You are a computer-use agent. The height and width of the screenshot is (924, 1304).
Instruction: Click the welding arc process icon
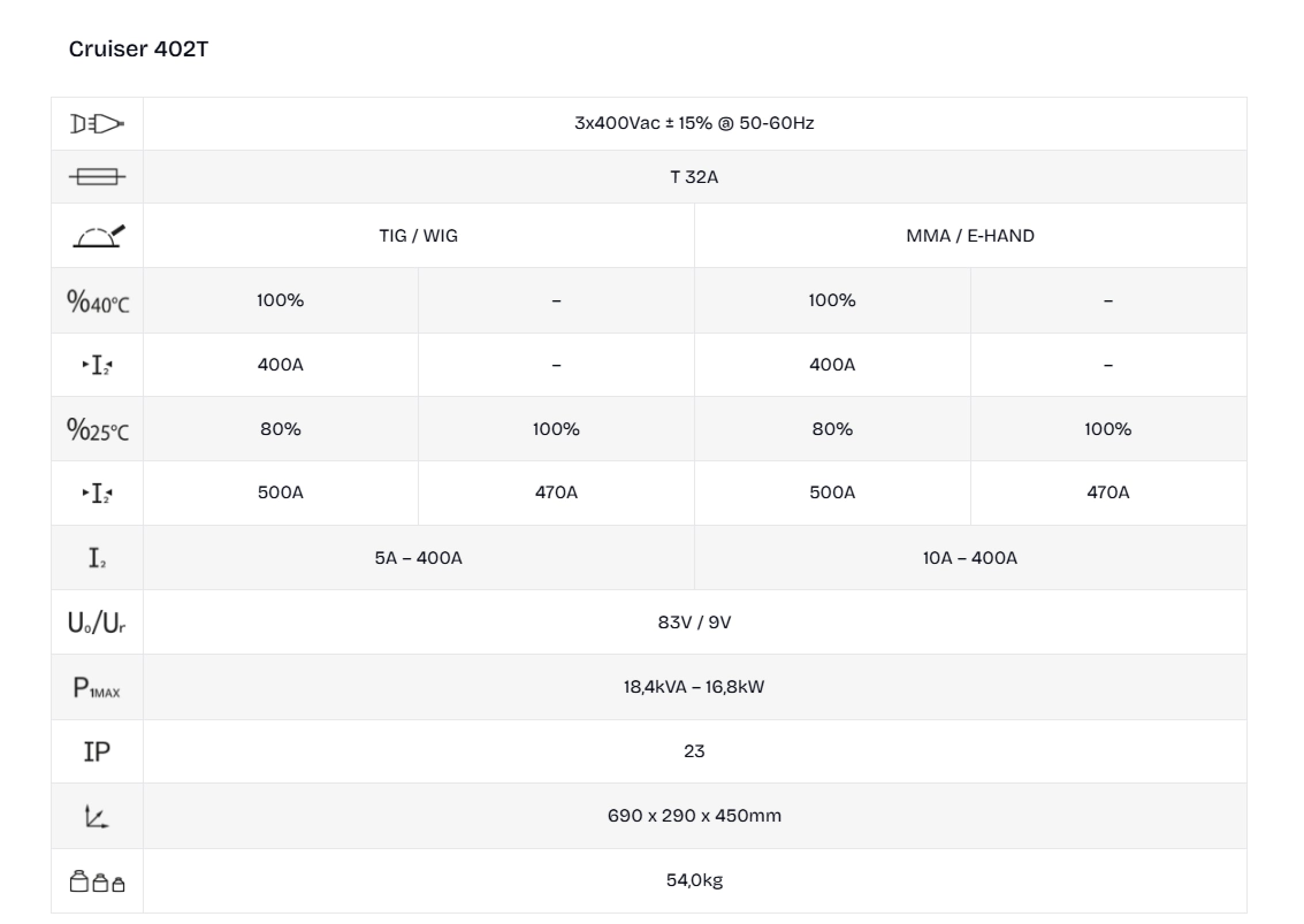(x=98, y=236)
